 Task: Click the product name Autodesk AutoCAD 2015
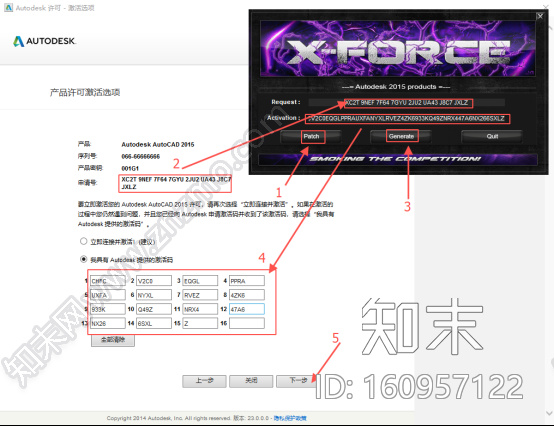pyautogui.click(x=158, y=144)
